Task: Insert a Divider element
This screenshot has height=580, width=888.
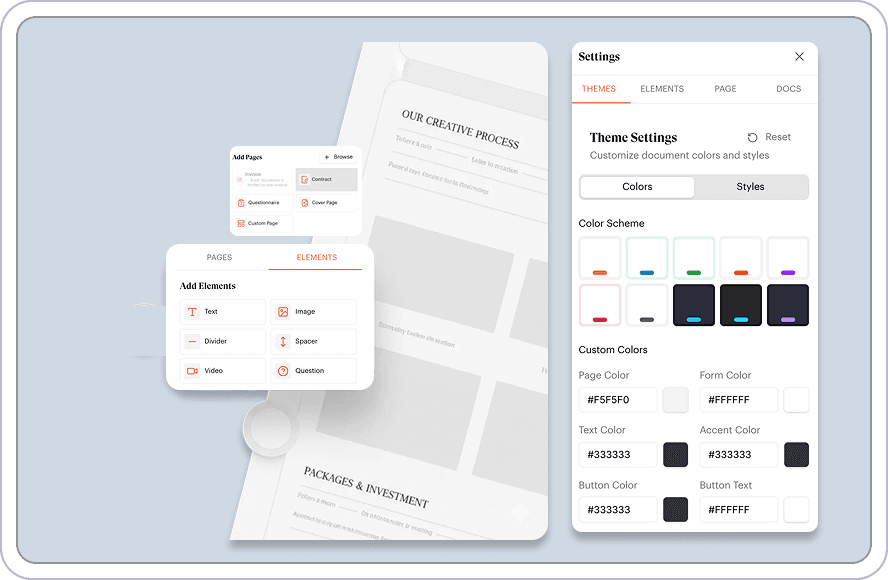Action: pos(223,341)
